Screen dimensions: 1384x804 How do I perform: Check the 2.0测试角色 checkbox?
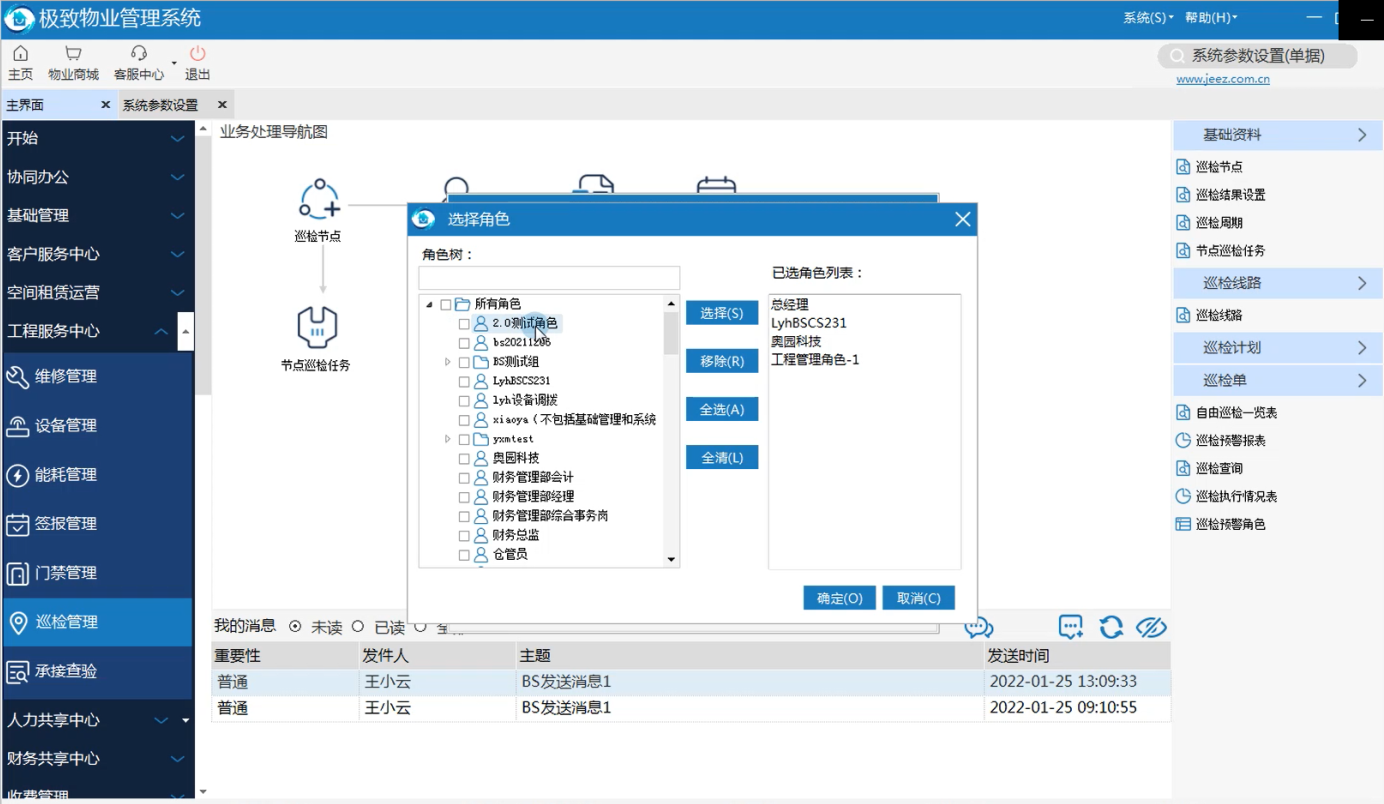464,324
